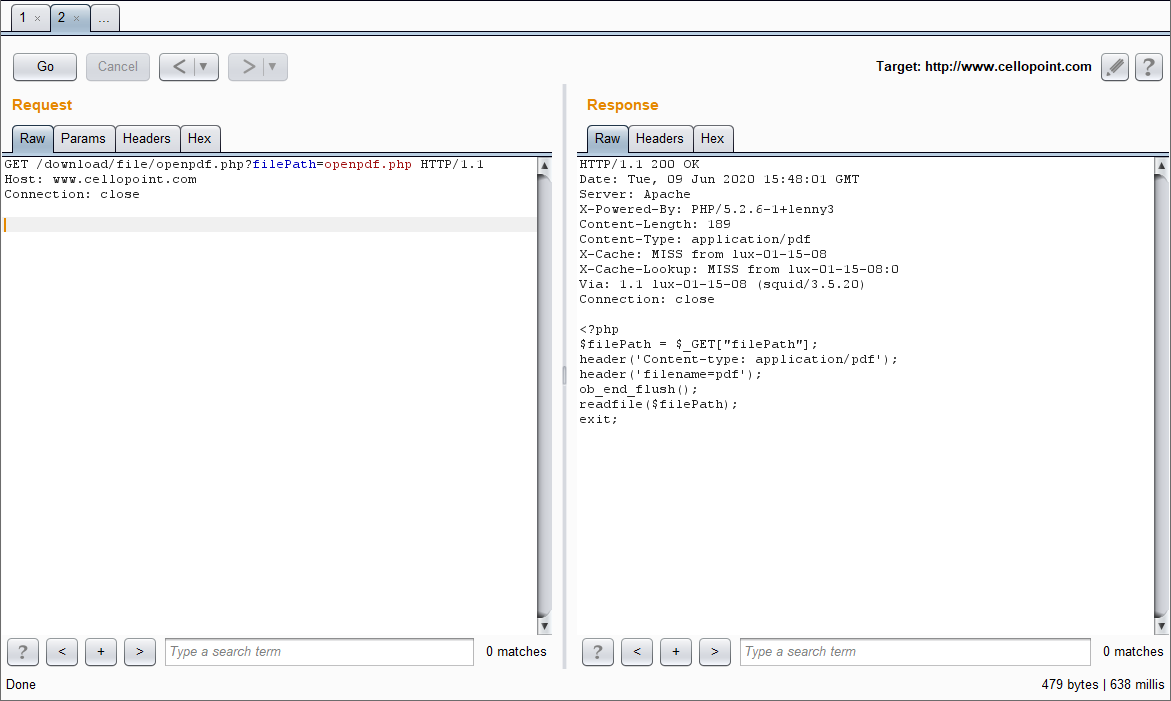Click the filePath parameter name in request
This screenshot has width=1171, height=701.
(x=285, y=164)
